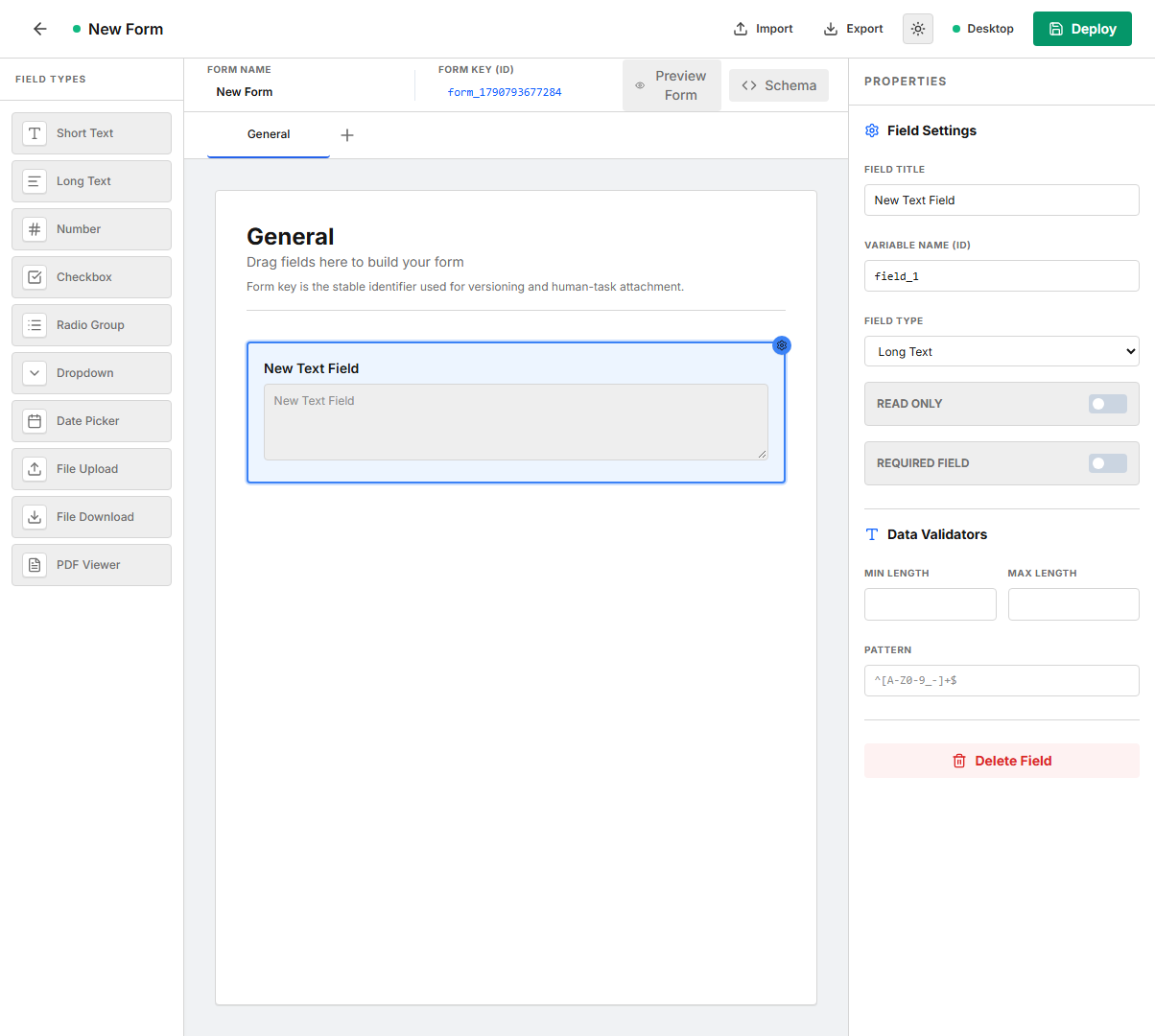This screenshot has height=1036, width=1155.
Task: Click the Checkbox field type icon
Action: tap(35, 277)
